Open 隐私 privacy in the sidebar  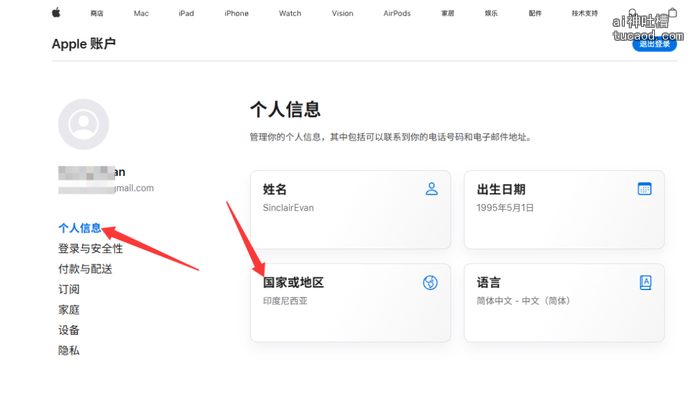[69, 351]
